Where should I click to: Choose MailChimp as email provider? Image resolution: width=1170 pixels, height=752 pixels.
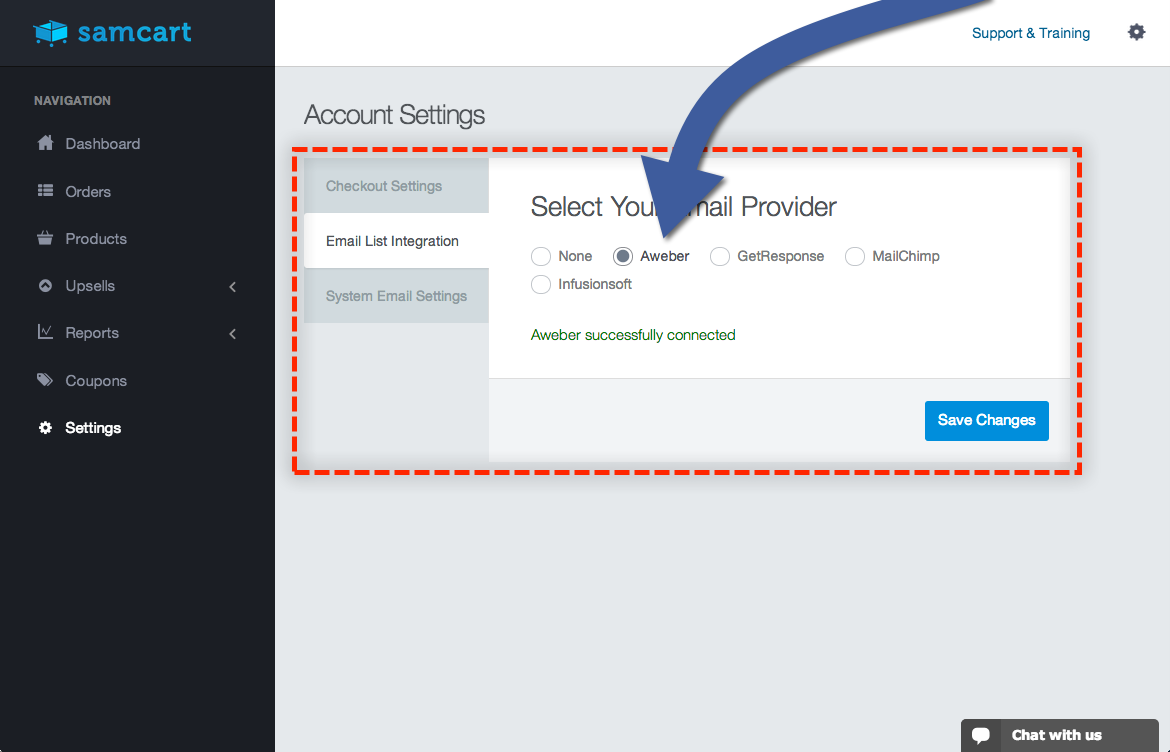[x=855, y=257]
